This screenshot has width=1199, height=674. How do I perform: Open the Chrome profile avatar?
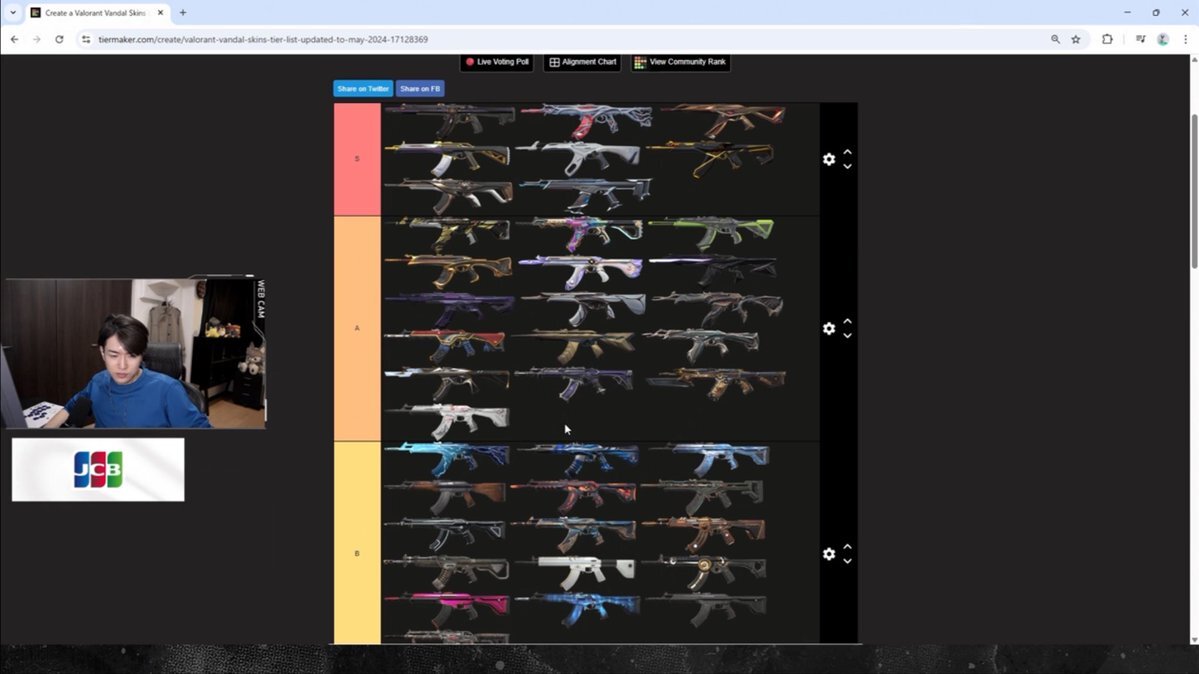point(1163,39)
